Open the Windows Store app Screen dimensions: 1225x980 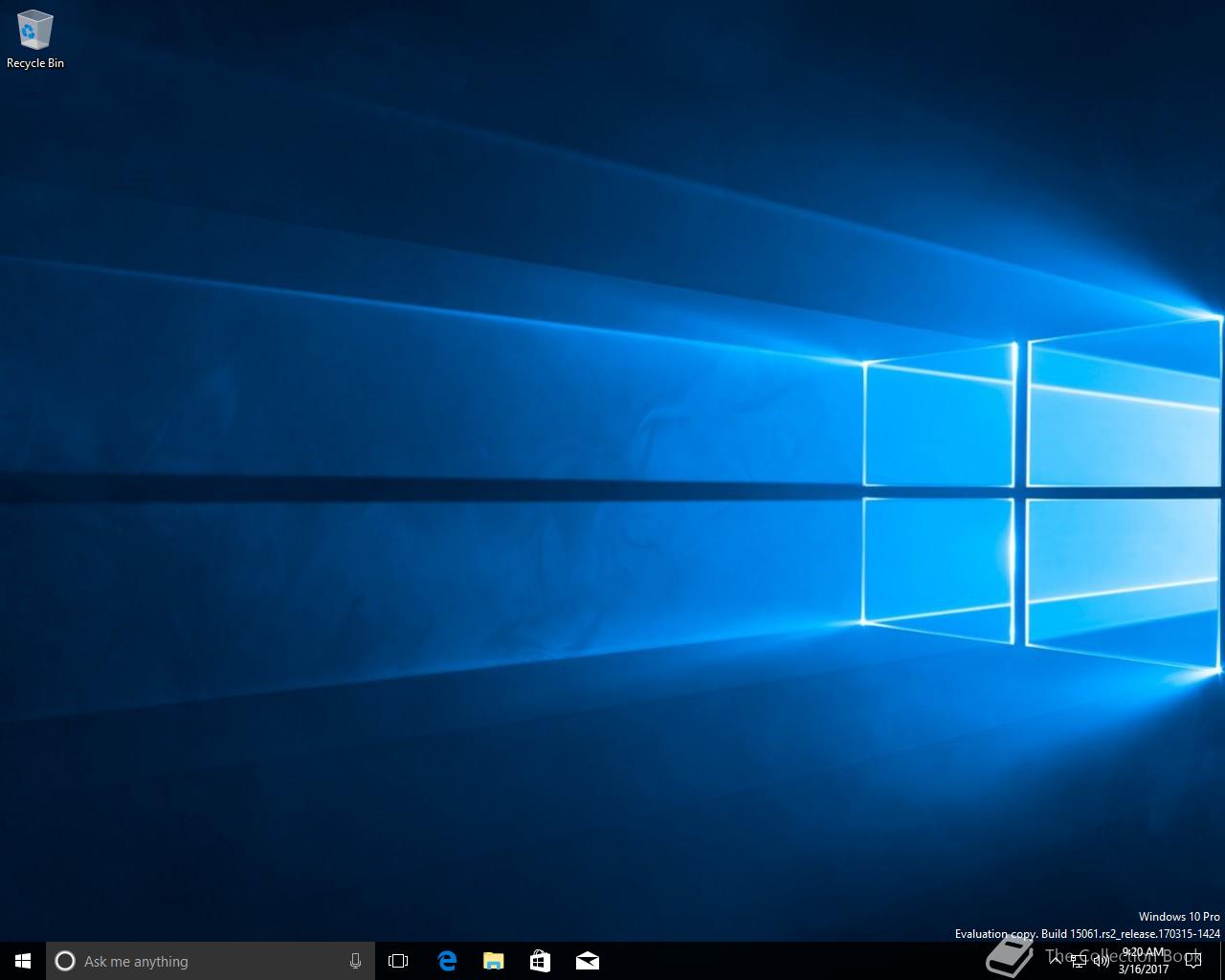coord(540,961)
